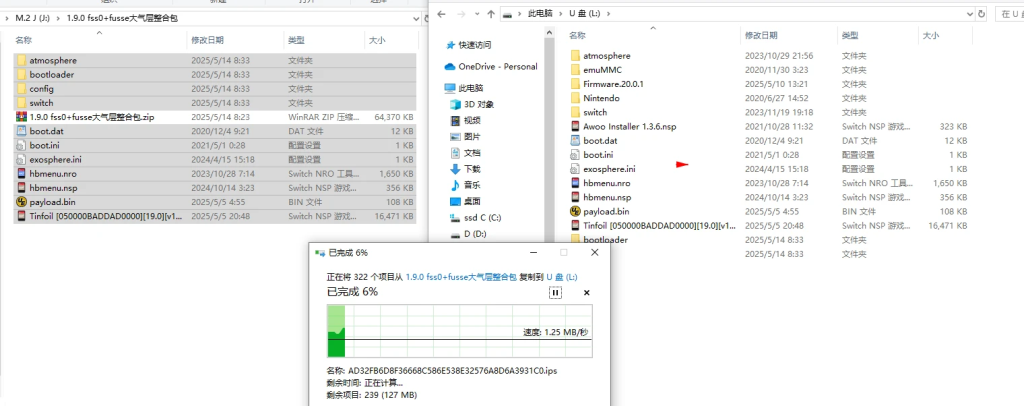The width and height of the screenshot is (1024, 406).
Task: Expand U disk window address bar dropdown
Action: click(x=968, y=13)
